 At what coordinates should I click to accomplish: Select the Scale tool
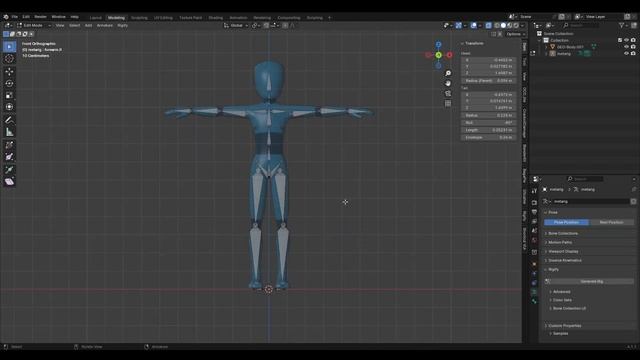[x=9, y=95]
